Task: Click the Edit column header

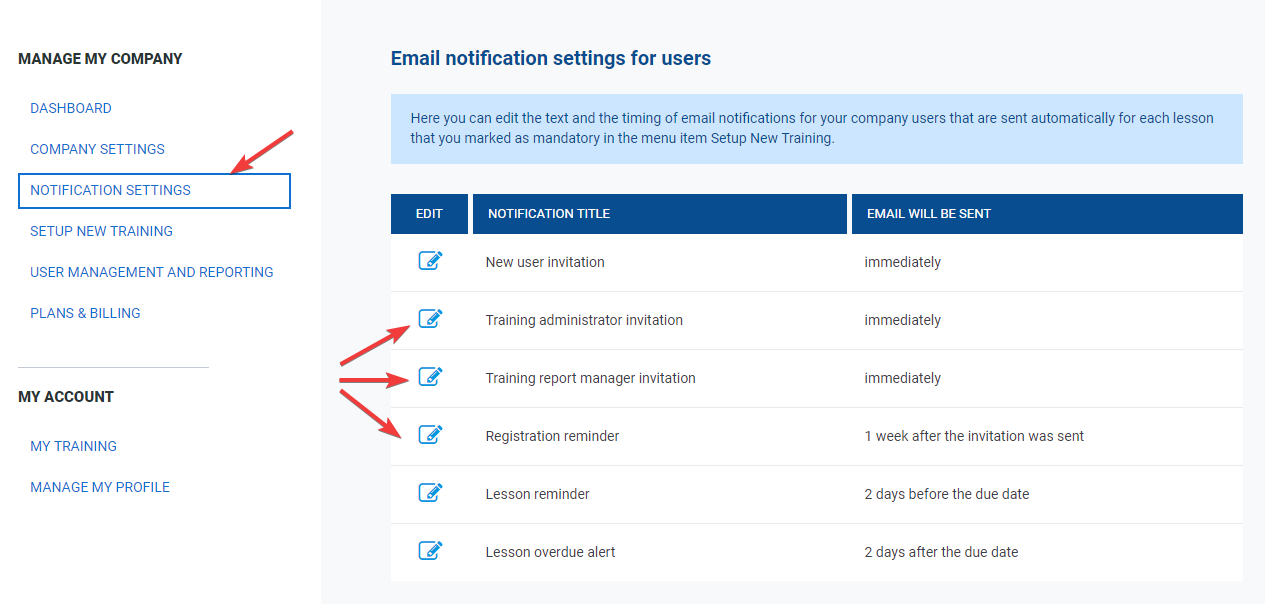Action: click(x=429, y=213)
